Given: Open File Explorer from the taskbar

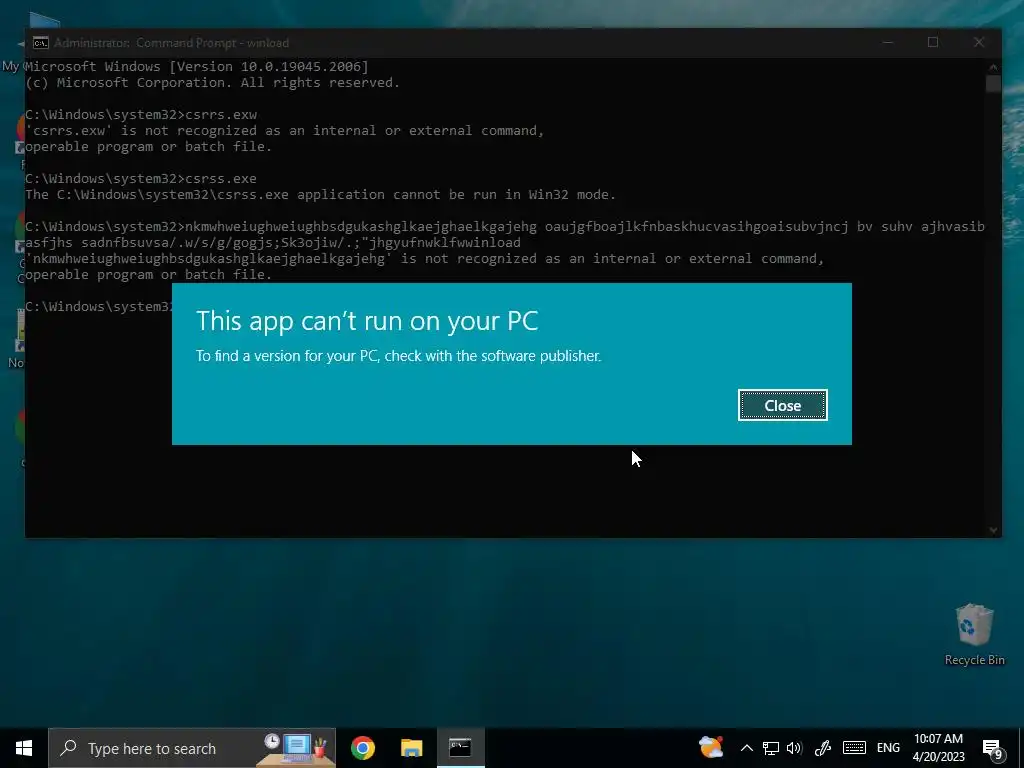Looking at the screenshot, I should coord(411,748).
